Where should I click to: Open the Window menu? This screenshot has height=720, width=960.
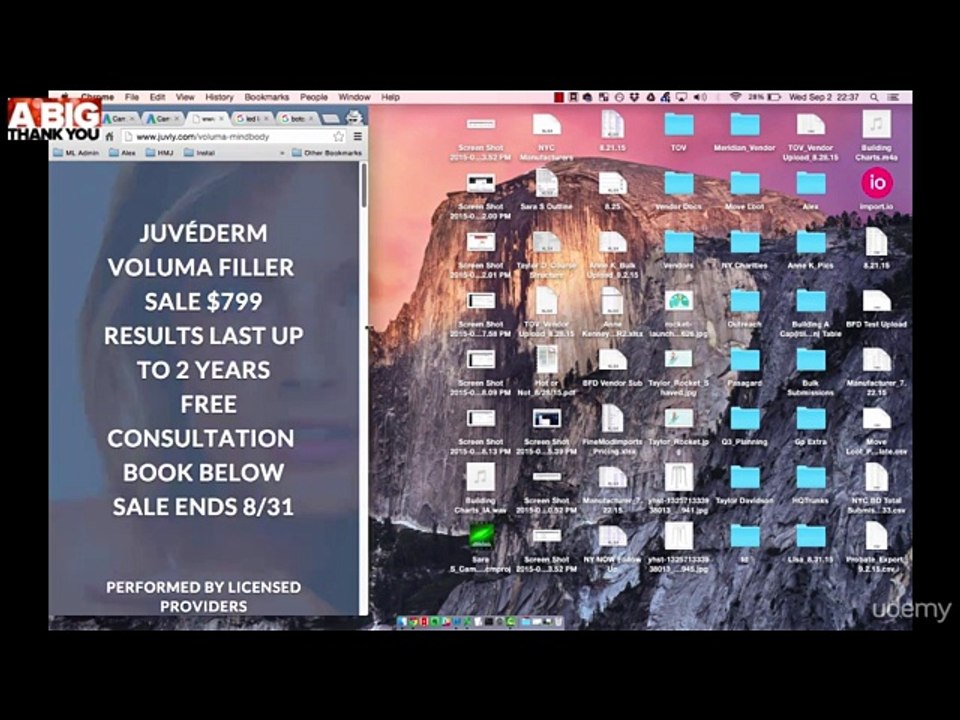[x=354, y=97]
